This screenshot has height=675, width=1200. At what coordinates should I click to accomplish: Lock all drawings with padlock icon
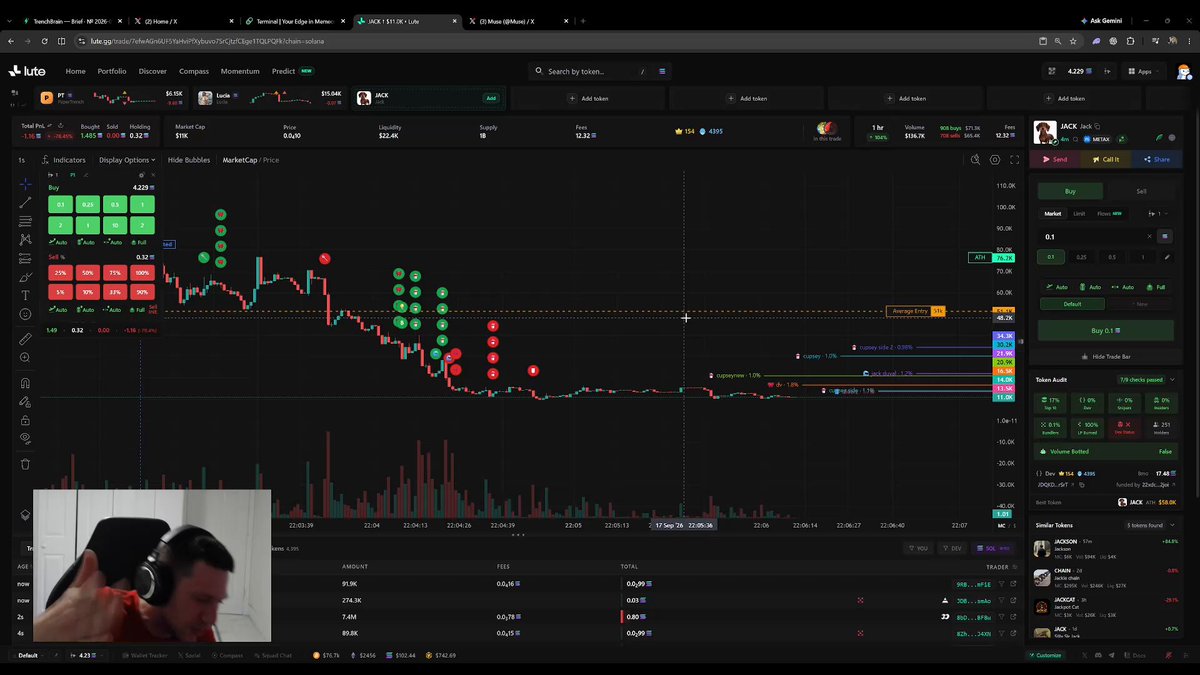pyautogui.click(x=25, y=420)
